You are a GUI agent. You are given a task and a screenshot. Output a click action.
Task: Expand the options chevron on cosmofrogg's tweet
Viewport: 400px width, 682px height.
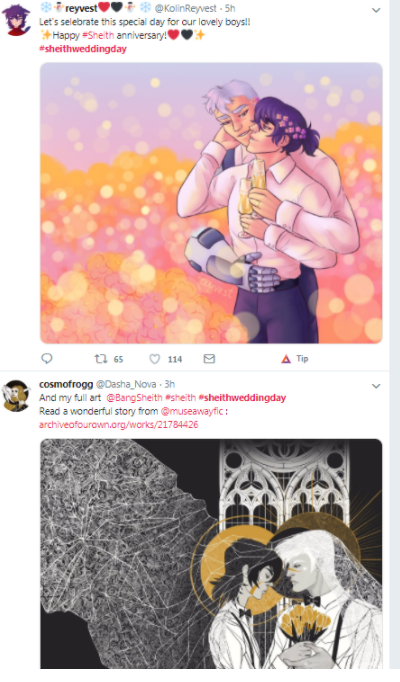[376, 386]
